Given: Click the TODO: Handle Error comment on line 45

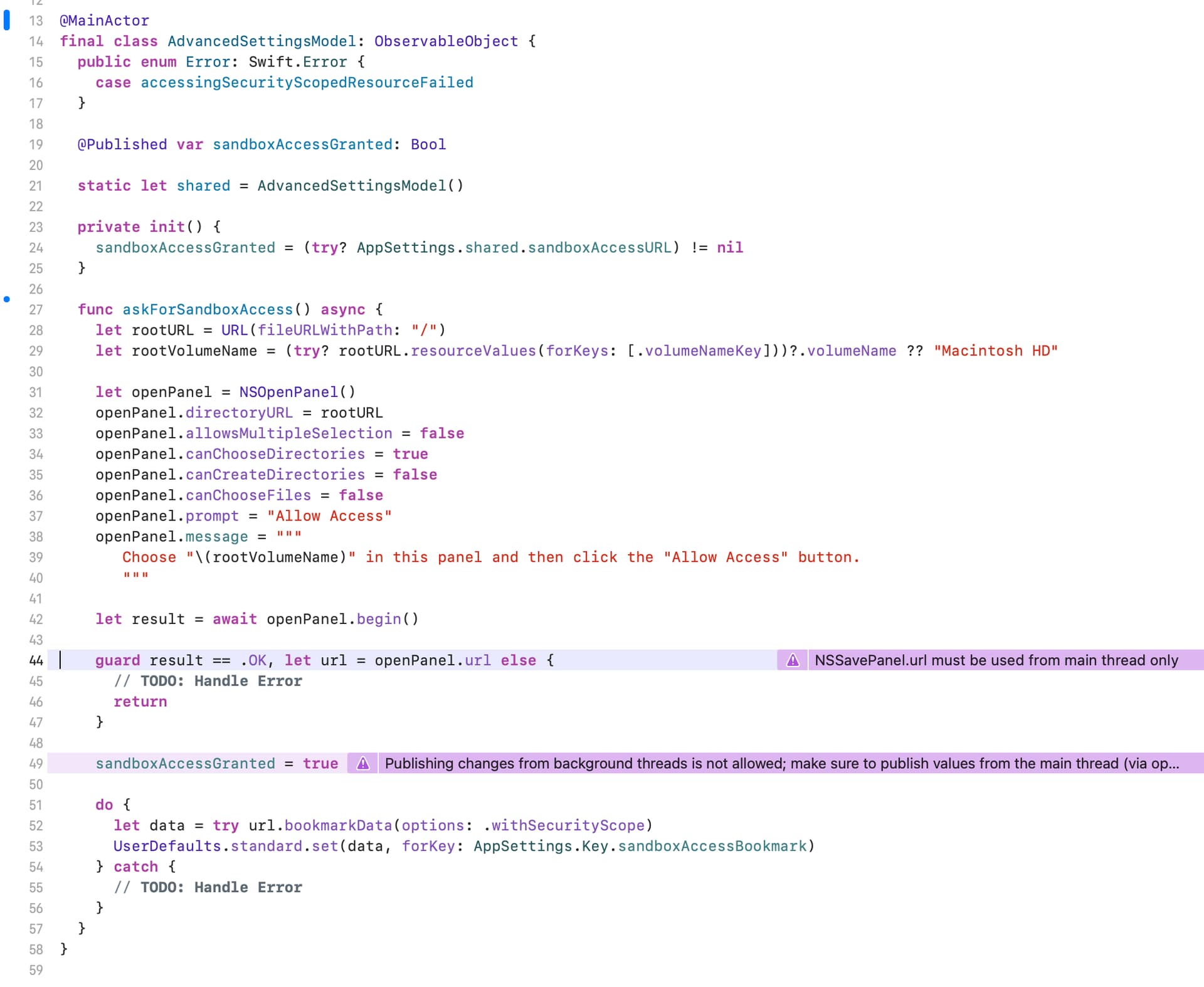Looking at the screenshot, I should click(221, 681).
